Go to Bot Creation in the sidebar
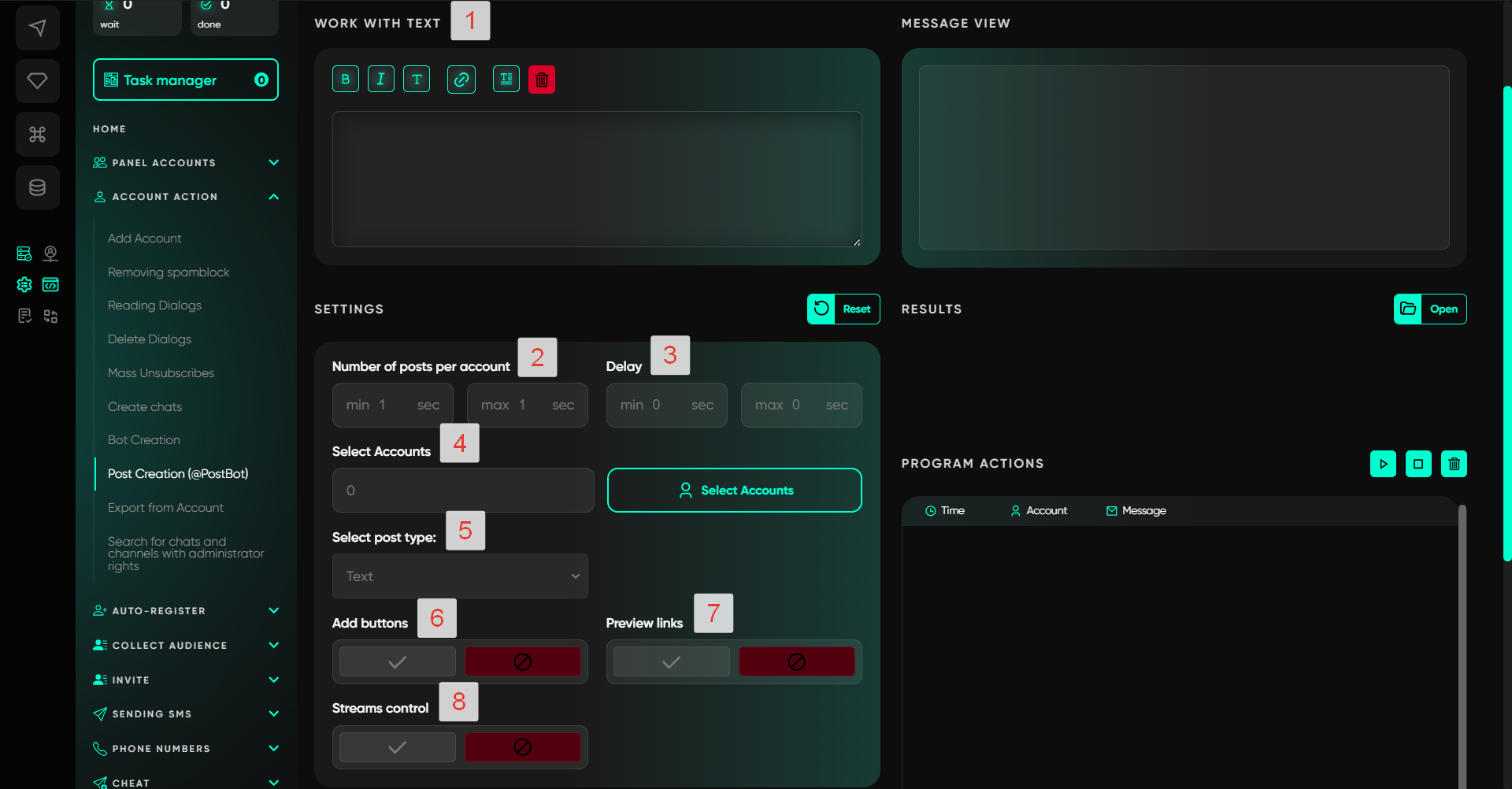This screenshot has width=1512, height=789. [144, 440]
